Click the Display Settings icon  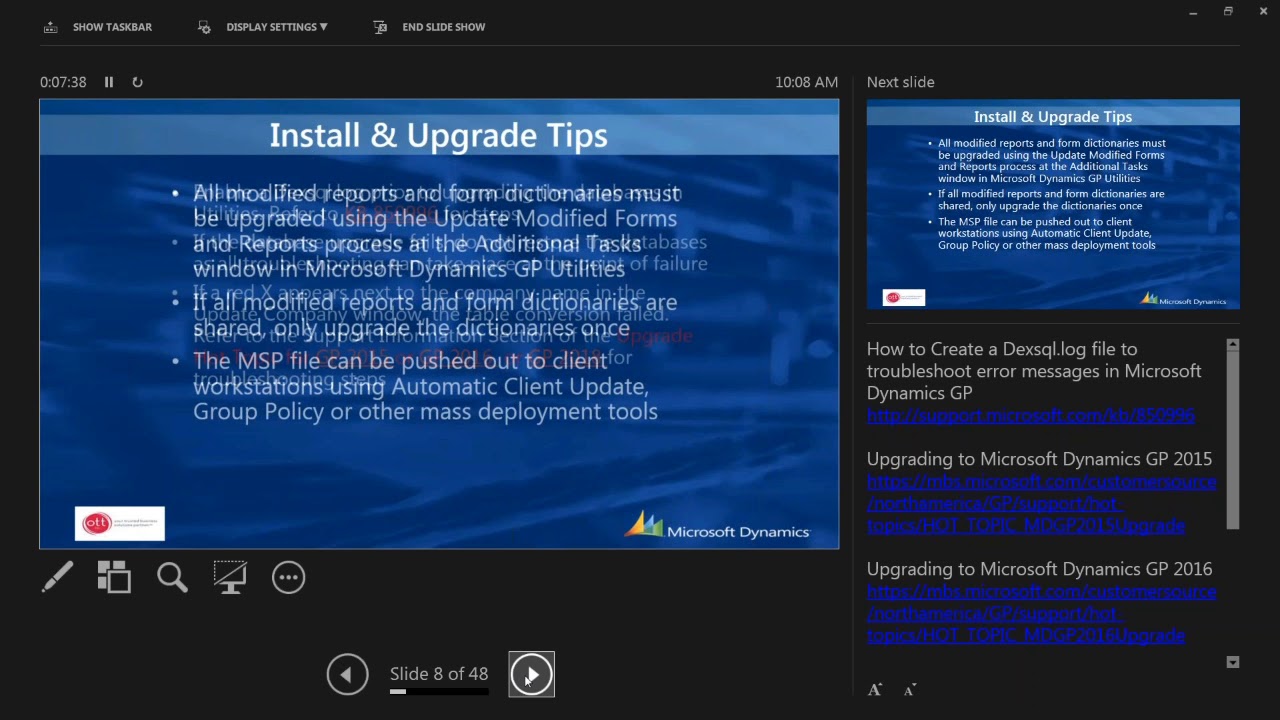point(204,27)
